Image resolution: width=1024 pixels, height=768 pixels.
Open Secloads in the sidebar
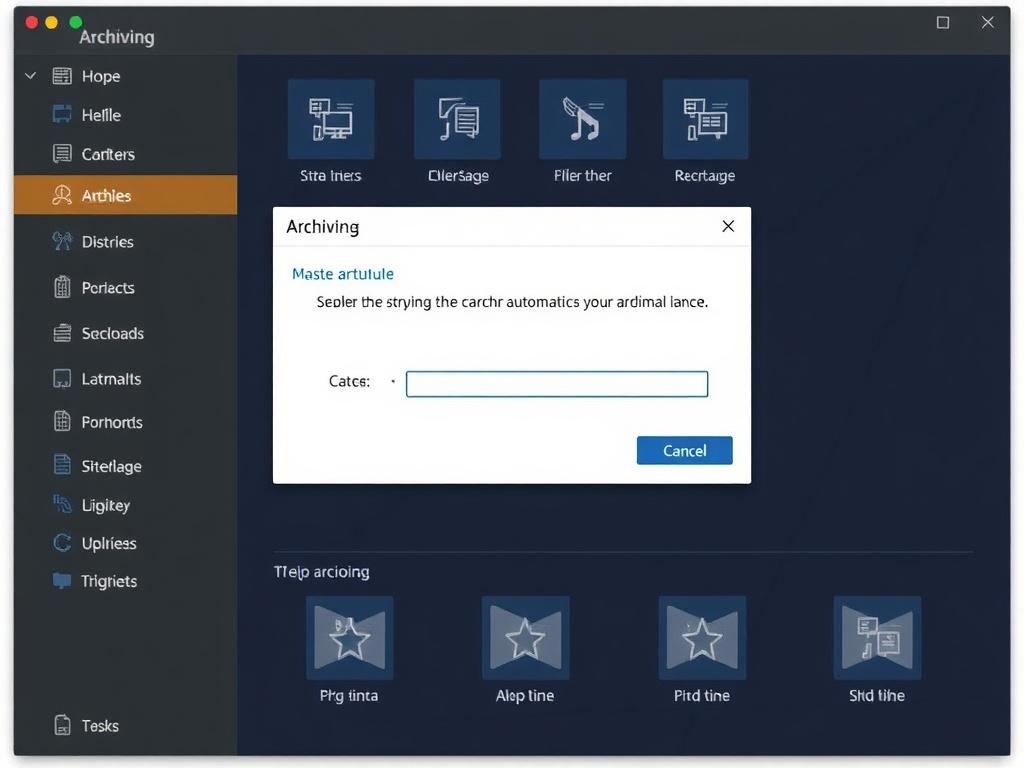[112, 334]
